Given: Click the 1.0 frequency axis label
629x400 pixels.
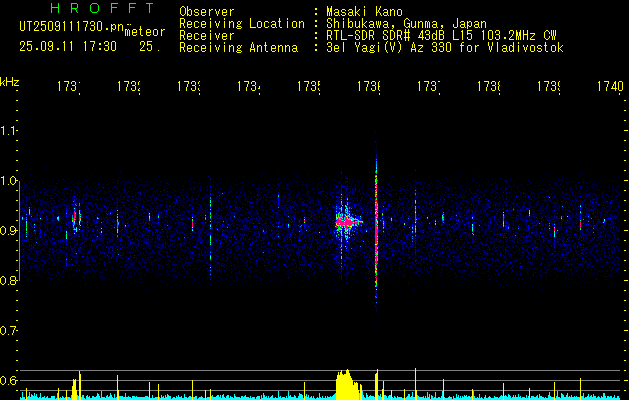Looking at the screenshot, I should pos(8,181).
